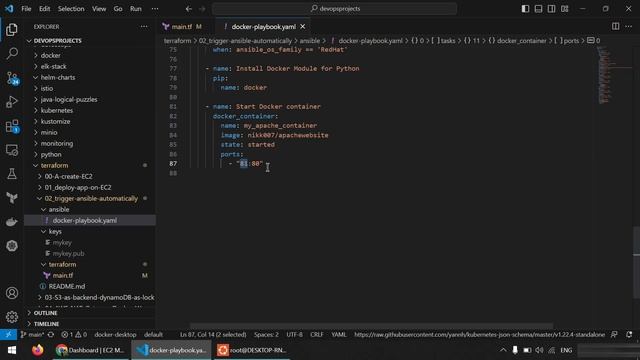Open the Kubernetes wheel view
This screenshot has width=640, height=360.
click(x=12, y=246)
